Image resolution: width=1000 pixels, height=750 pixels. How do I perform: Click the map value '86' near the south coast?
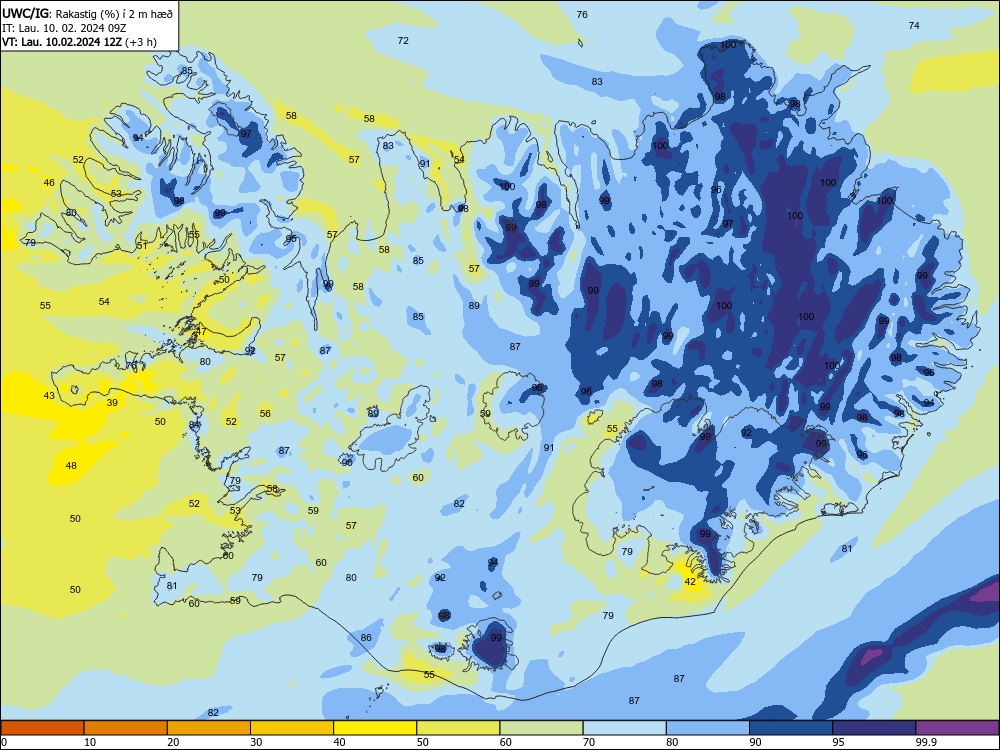click(366, 637)
